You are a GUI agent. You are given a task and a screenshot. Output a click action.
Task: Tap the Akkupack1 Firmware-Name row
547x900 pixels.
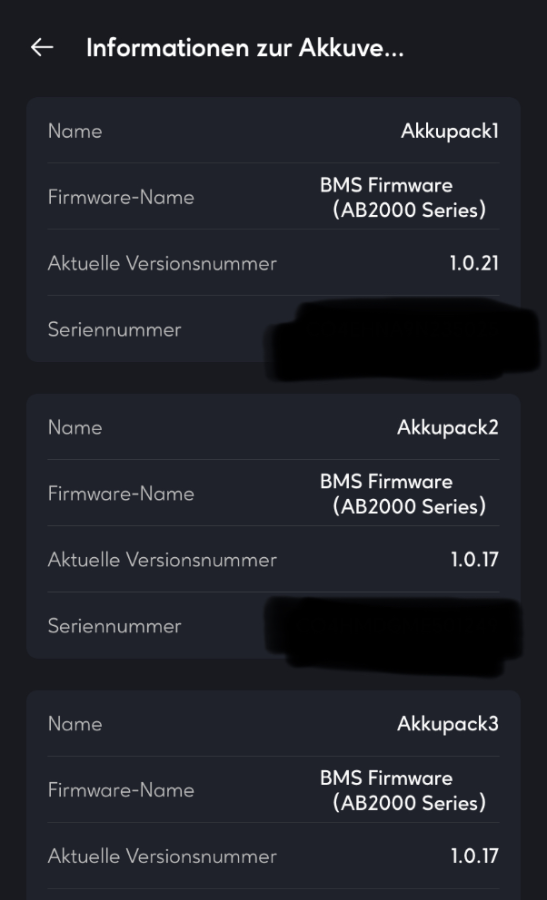273,197
